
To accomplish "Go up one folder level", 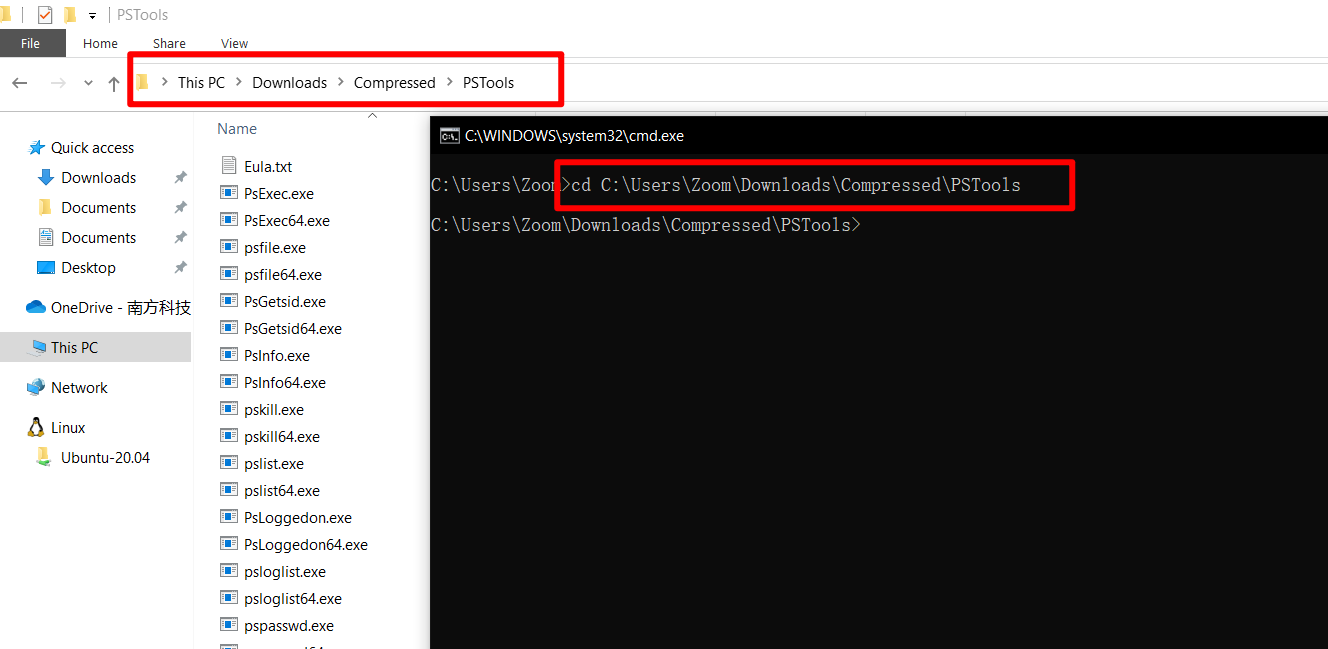I will tap(114, 84).
